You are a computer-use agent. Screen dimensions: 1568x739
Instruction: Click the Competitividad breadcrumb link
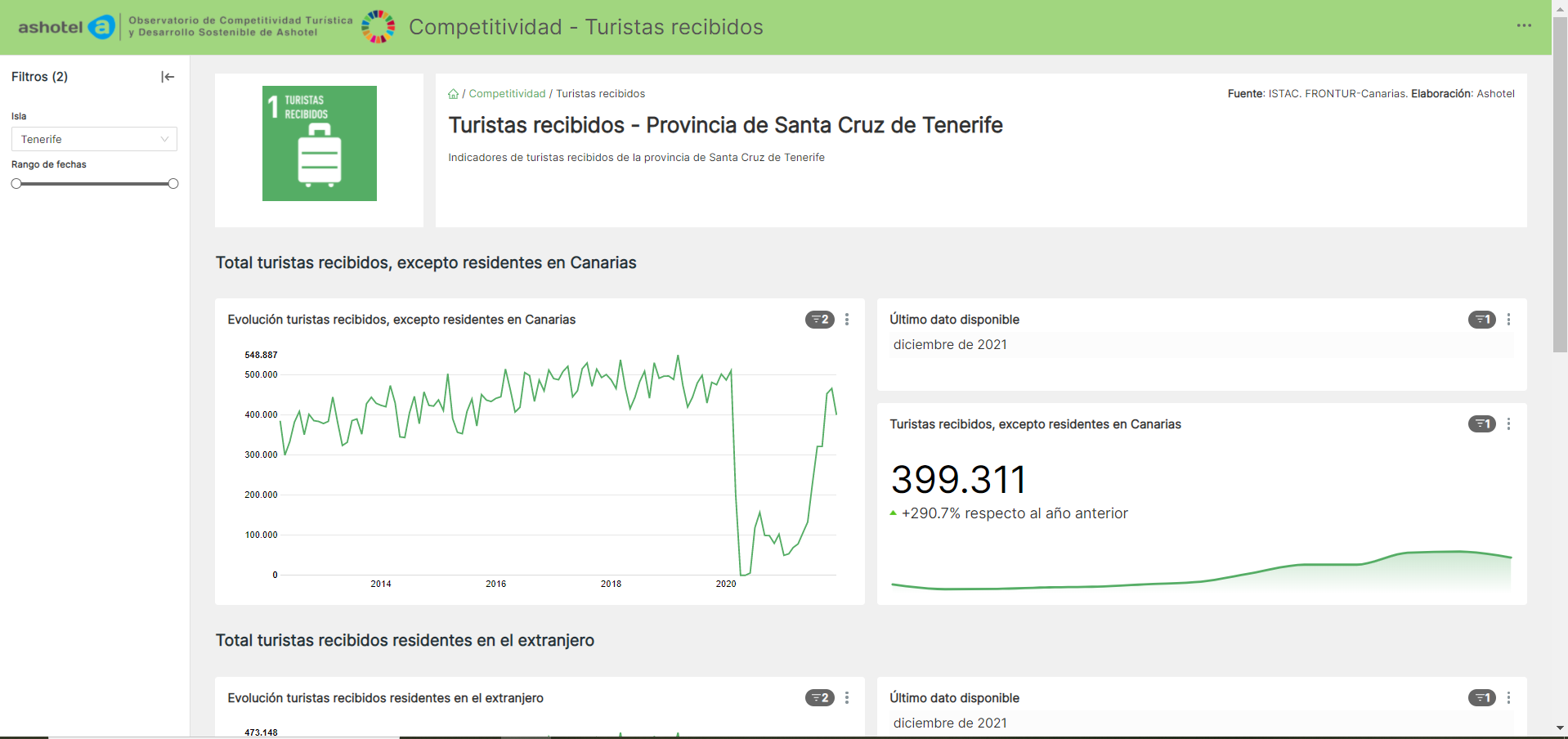click(x=507, y=94)
